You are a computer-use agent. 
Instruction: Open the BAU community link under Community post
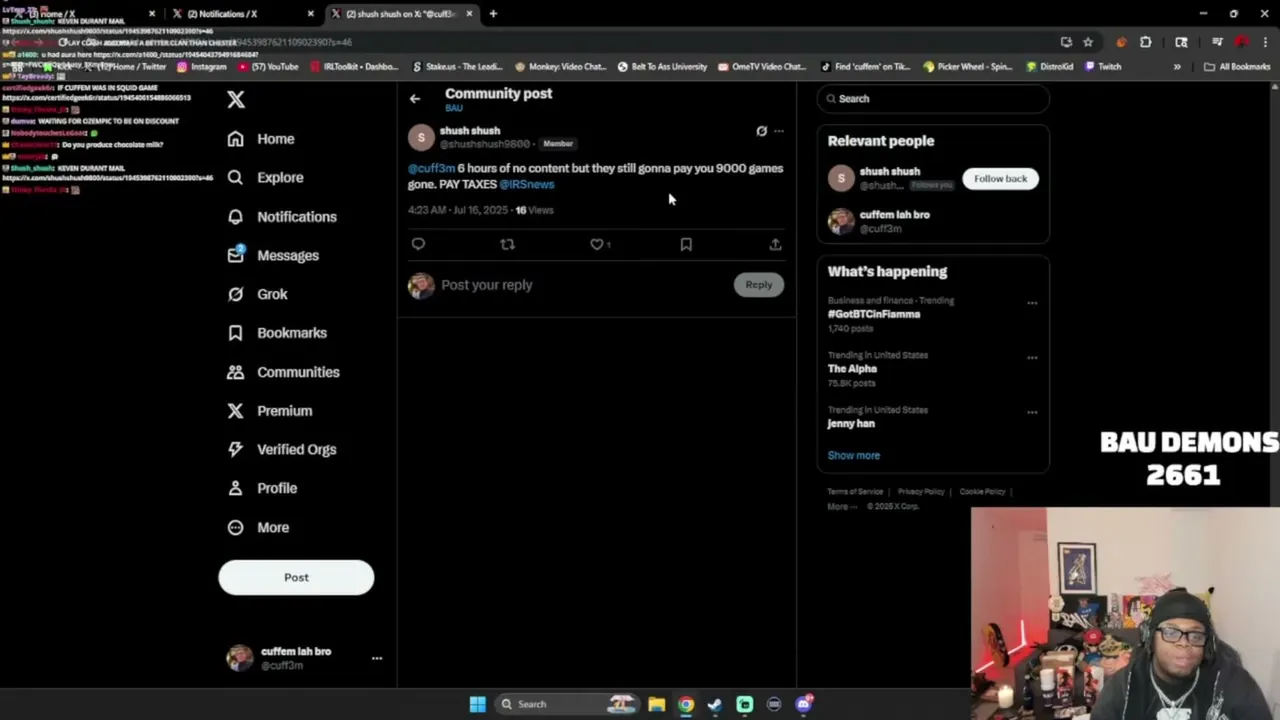(454, 108)
